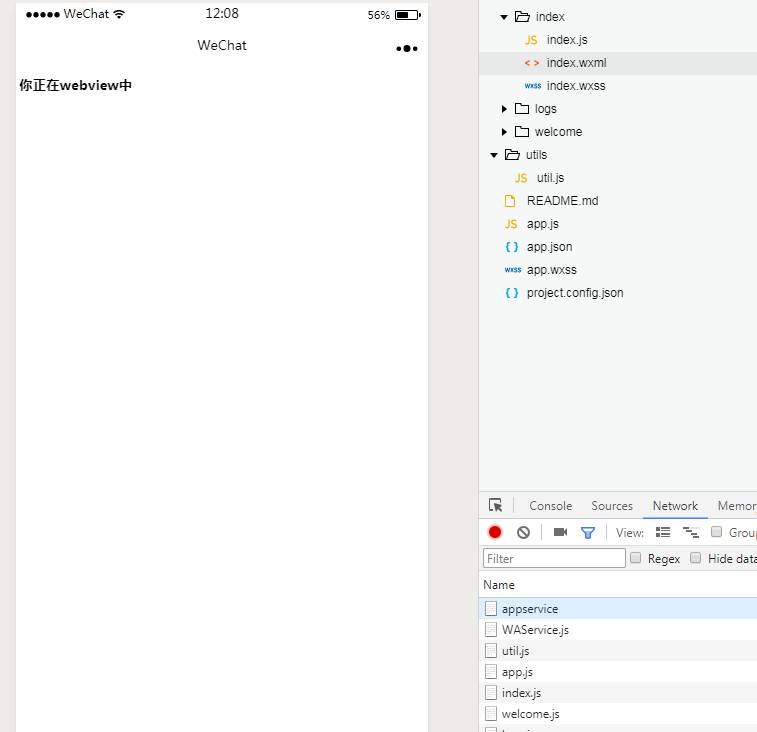
Task: Click the folder icon of logs
Action: click(522, 109)
